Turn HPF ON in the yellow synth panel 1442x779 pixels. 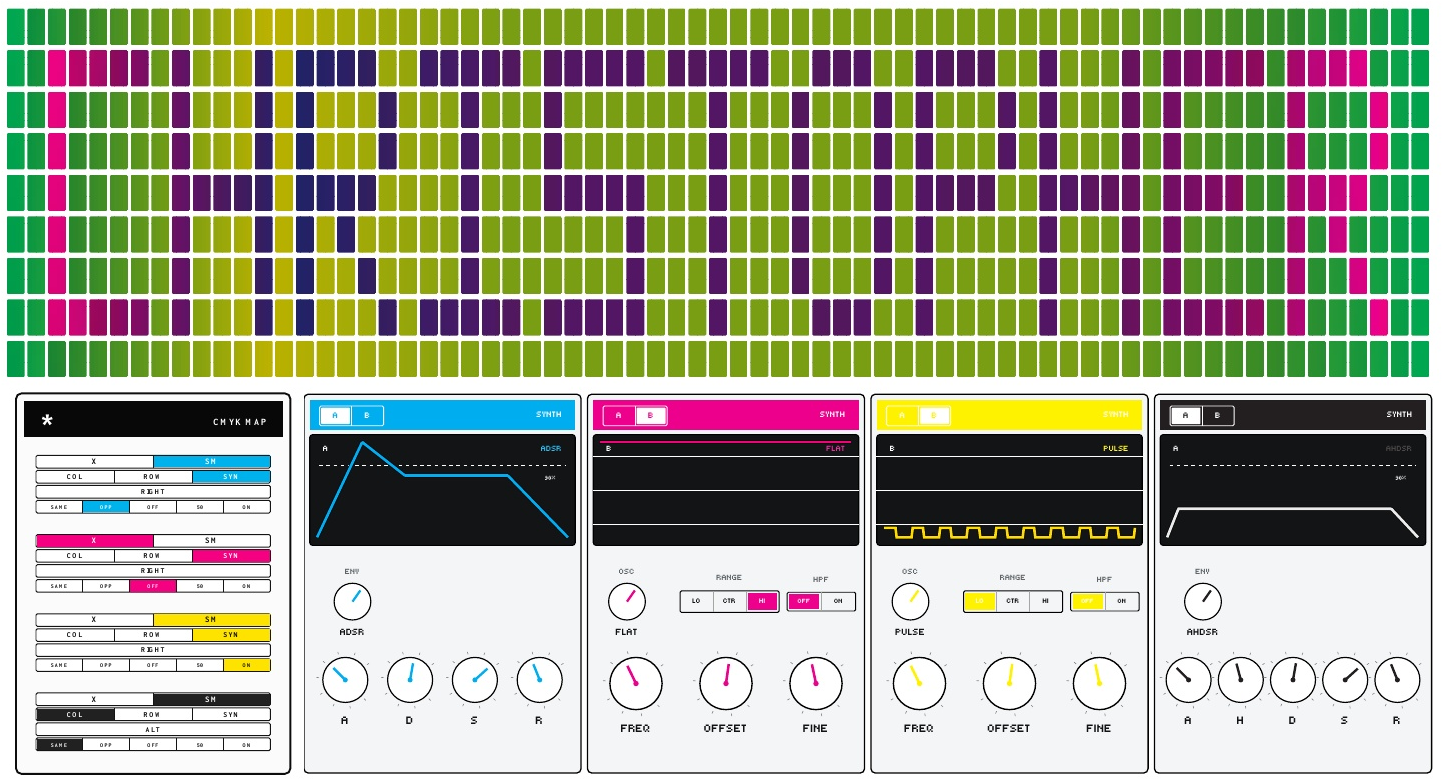pyautogui.click(x=1122, y=601)
